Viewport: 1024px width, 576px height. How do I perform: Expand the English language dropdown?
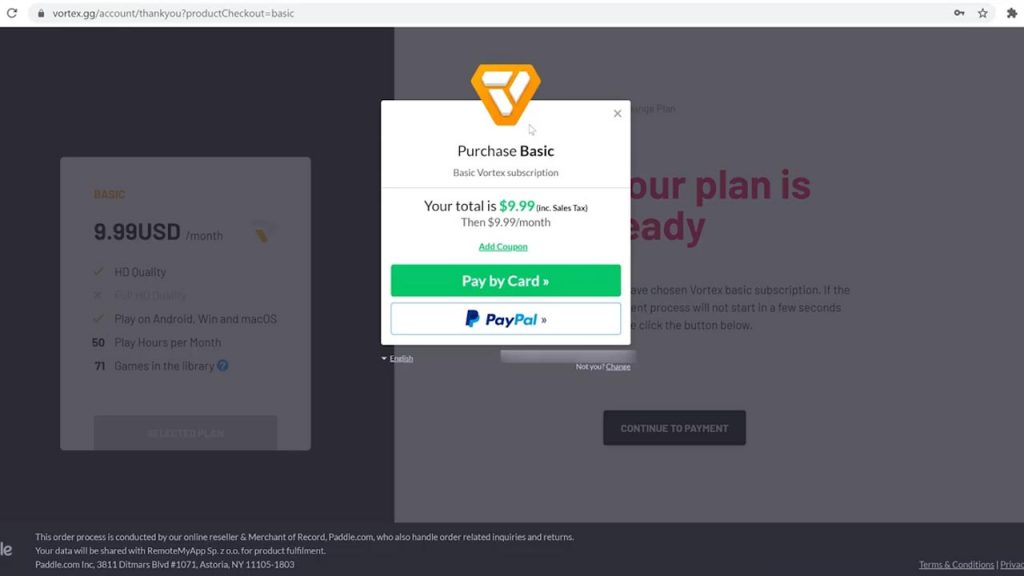[x=397, y=358]
